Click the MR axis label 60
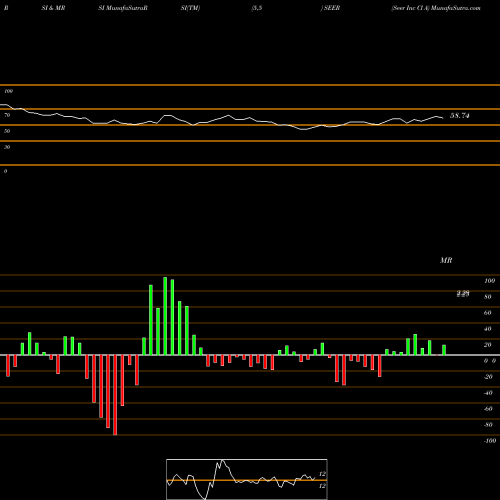500x500 pixels. [x=488, y=313]
